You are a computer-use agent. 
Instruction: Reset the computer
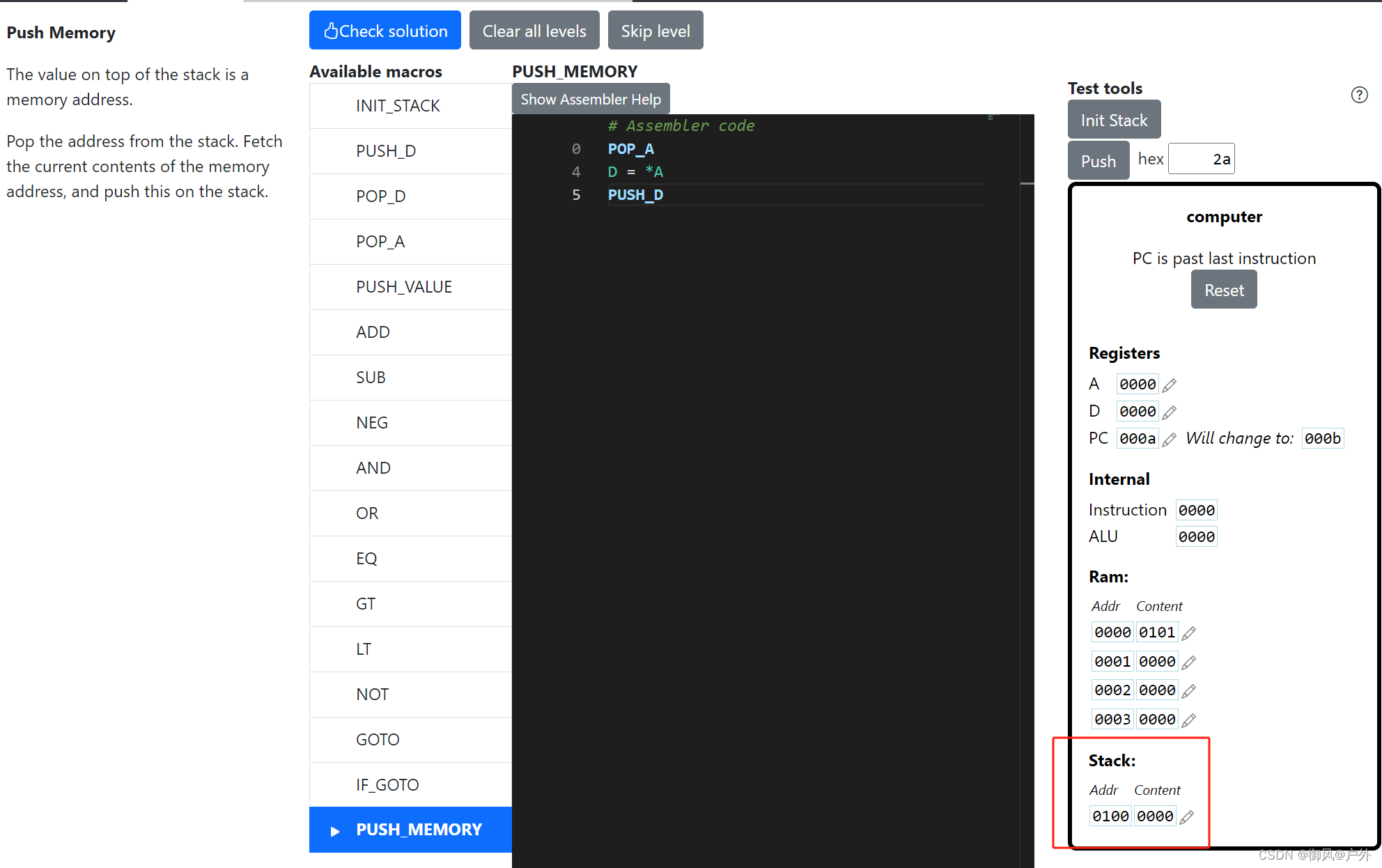tap(1224, 290)
